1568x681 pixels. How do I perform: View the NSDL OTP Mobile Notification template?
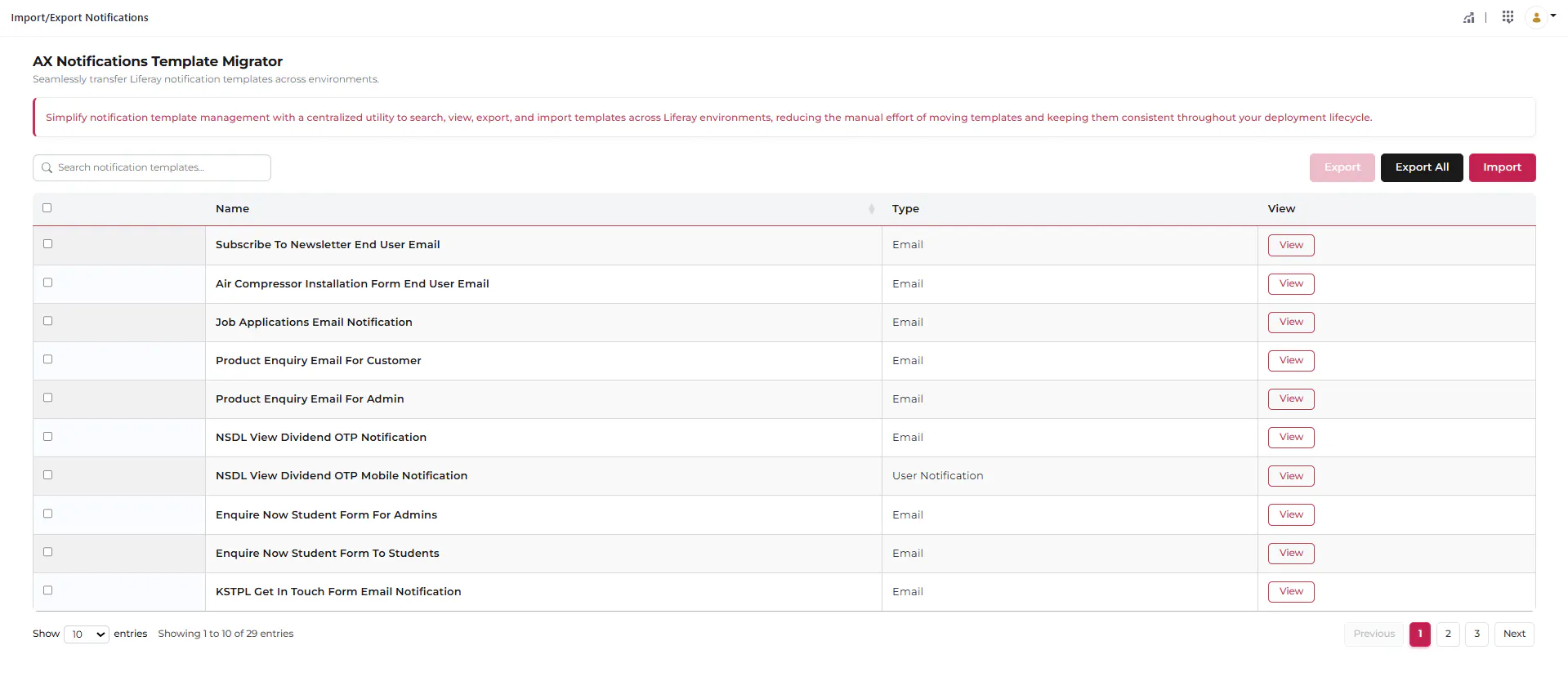pyautogui.click(x=1291, y=476)
